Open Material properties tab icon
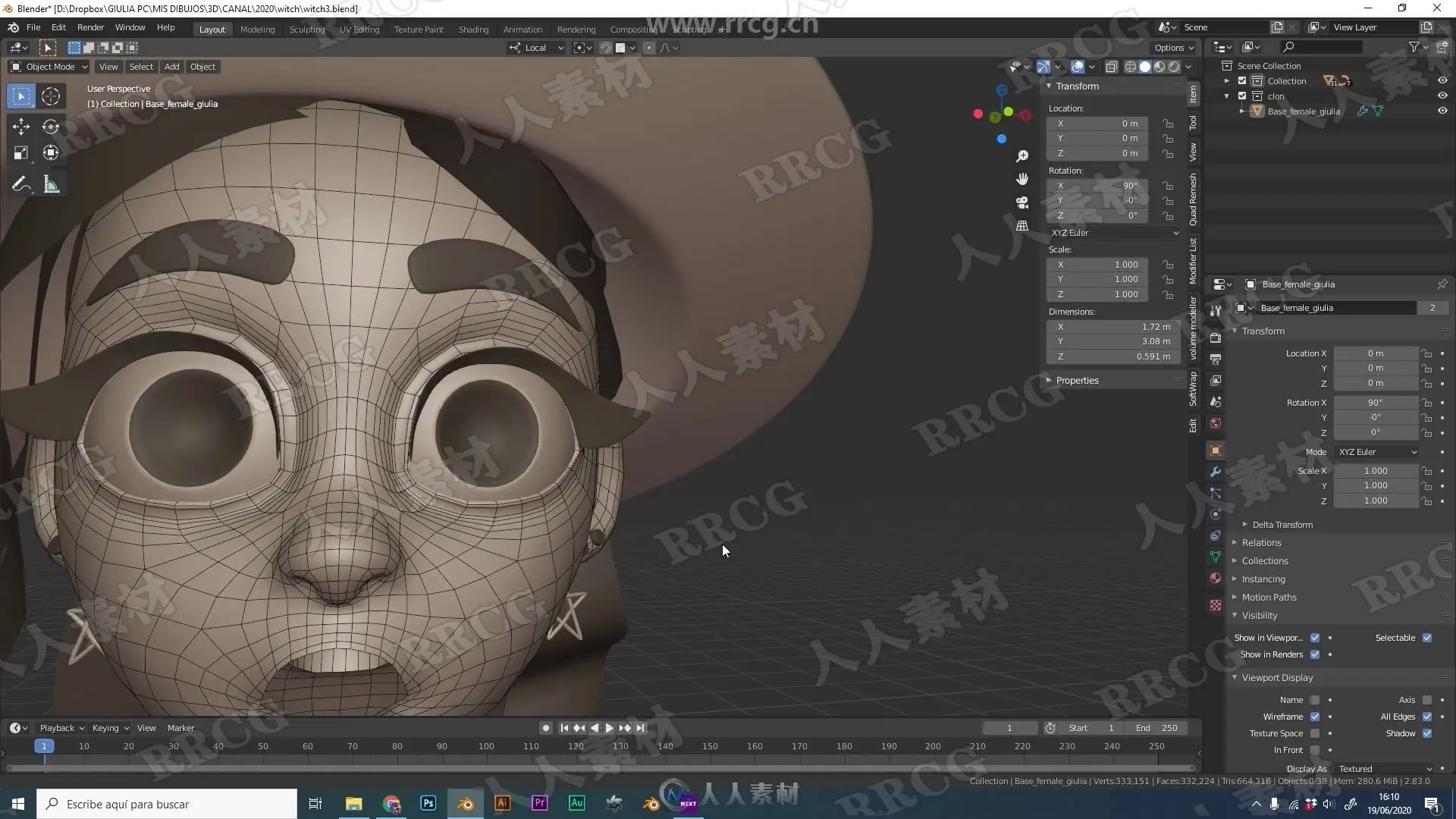The image size is (1456, 819). coord(1216,578)
